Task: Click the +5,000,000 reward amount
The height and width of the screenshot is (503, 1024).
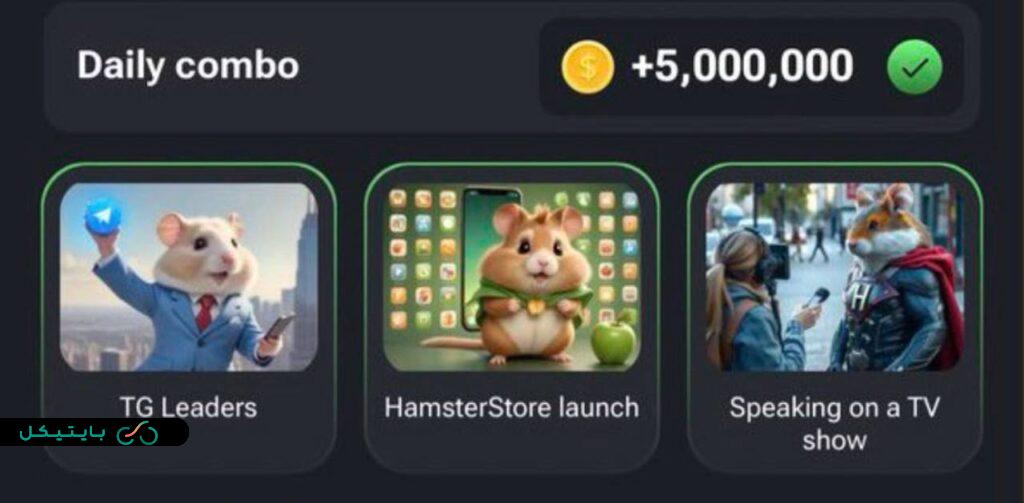Action: tap(742, 67)
